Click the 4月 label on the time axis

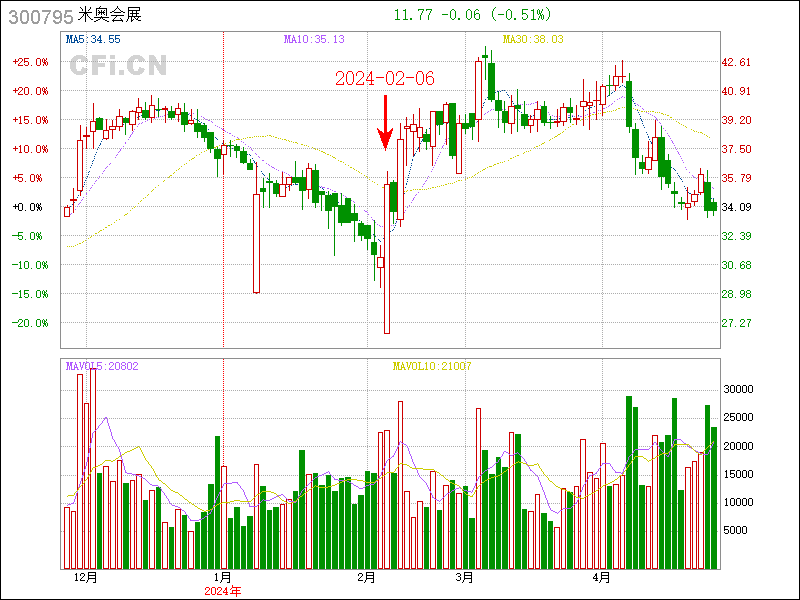(601, 577)
